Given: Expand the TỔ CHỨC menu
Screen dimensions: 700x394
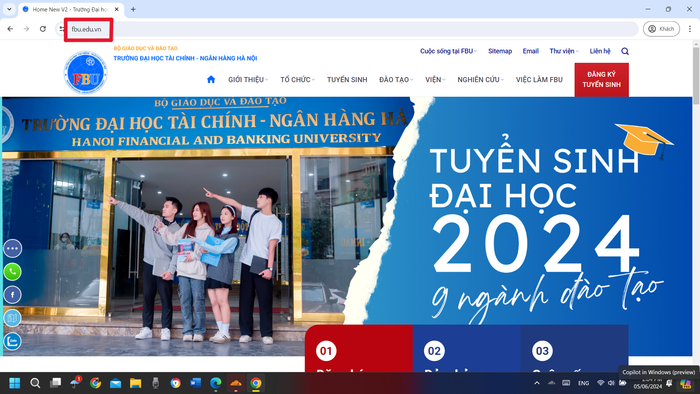Looking at the screenshot, I should tap(297, 79).
